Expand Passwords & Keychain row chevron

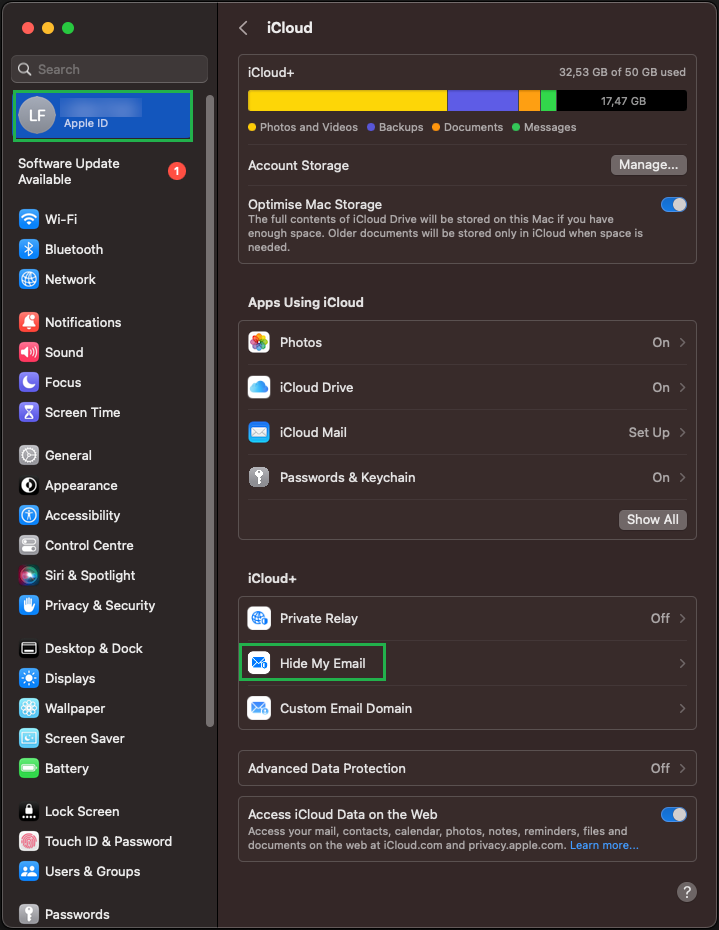coord(682,477)
